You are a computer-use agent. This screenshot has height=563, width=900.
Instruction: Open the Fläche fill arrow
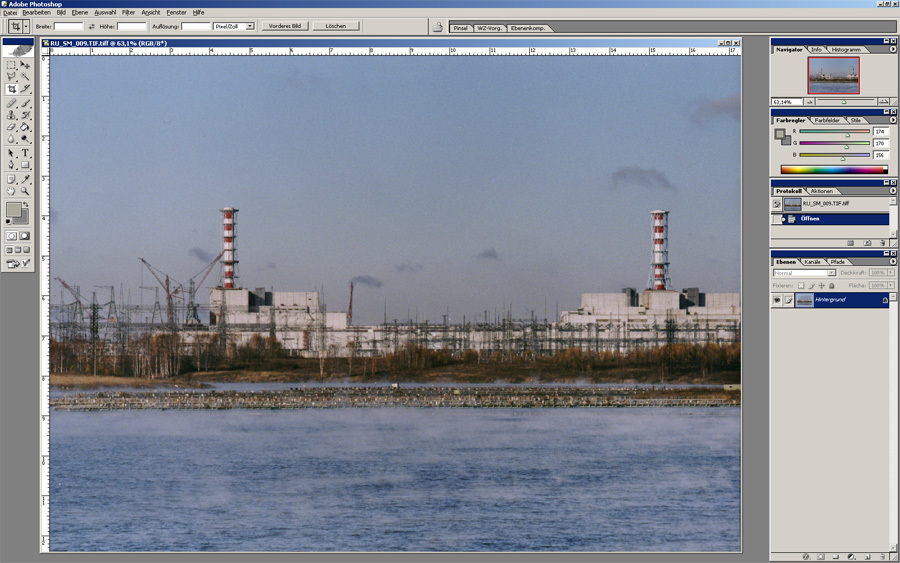coord(891,285)
